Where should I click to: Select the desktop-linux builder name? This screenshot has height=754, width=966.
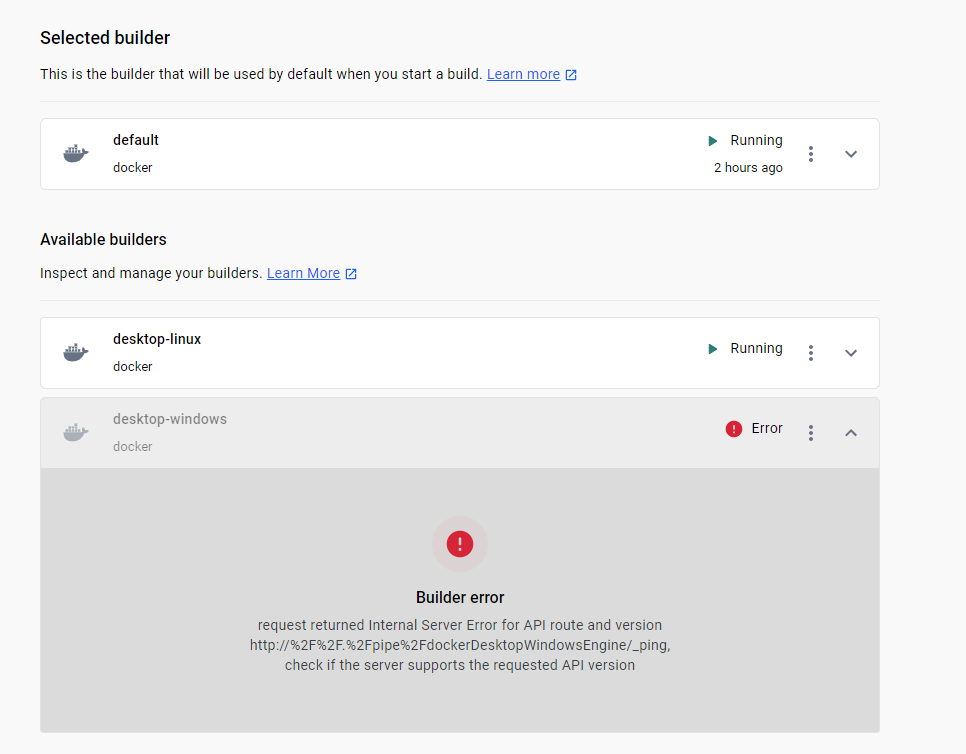tap(157, 339)
